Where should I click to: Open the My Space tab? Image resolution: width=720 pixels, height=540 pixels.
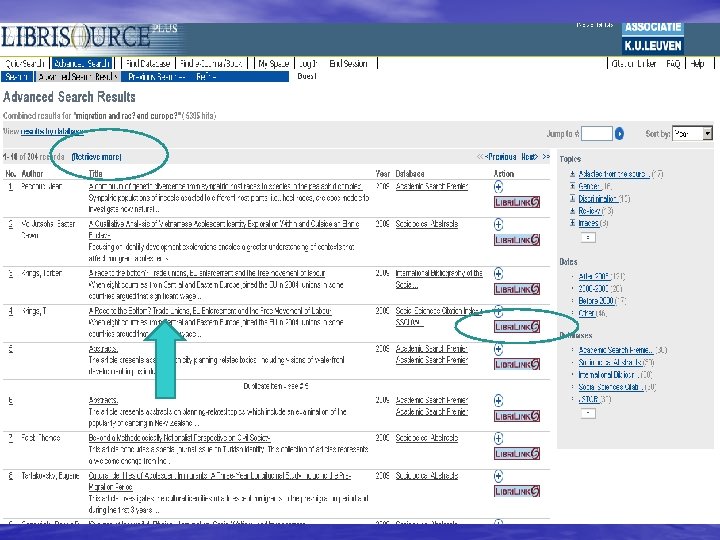tap(273, 63)
